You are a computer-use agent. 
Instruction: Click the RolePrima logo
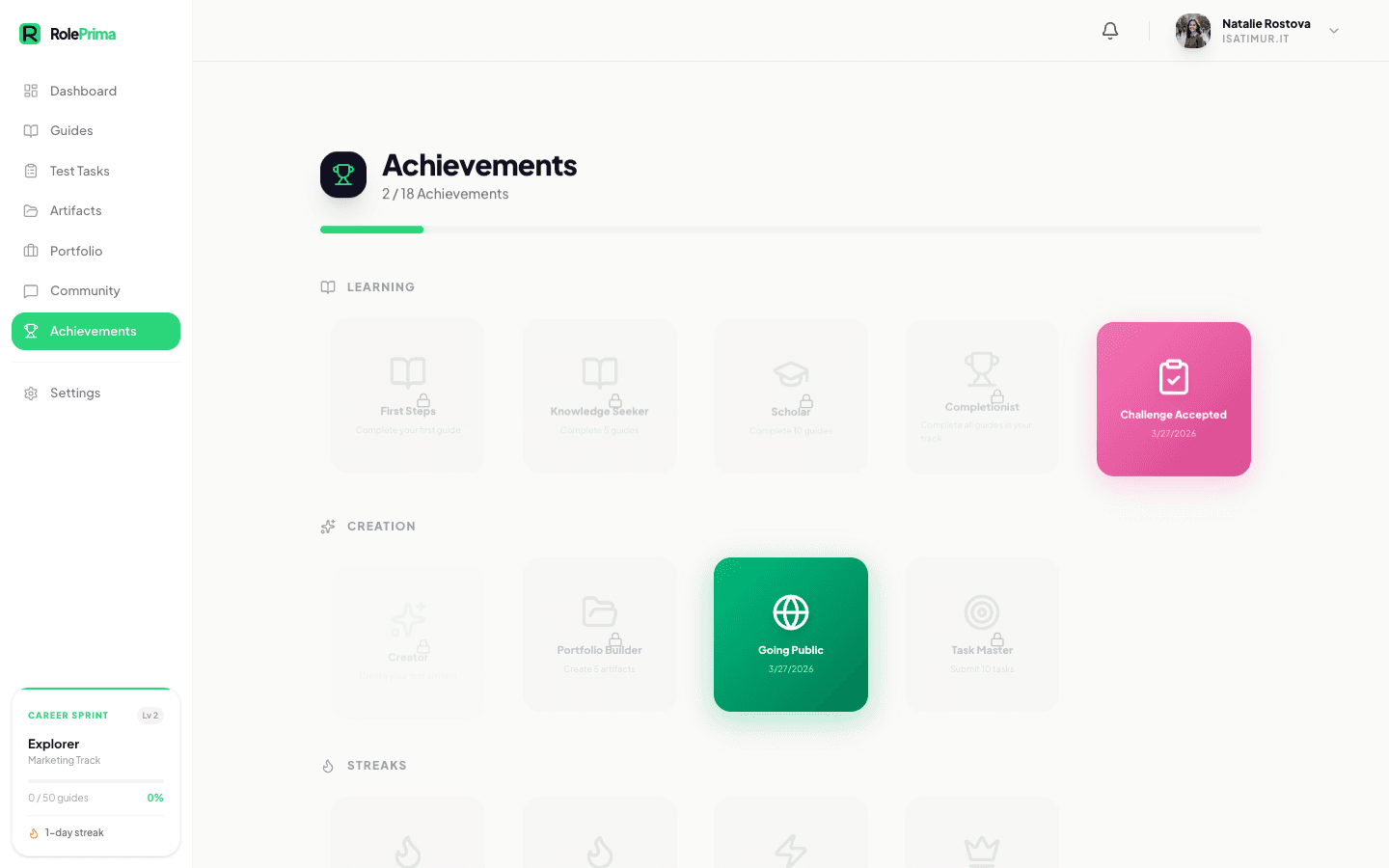(x=68, y=32)
